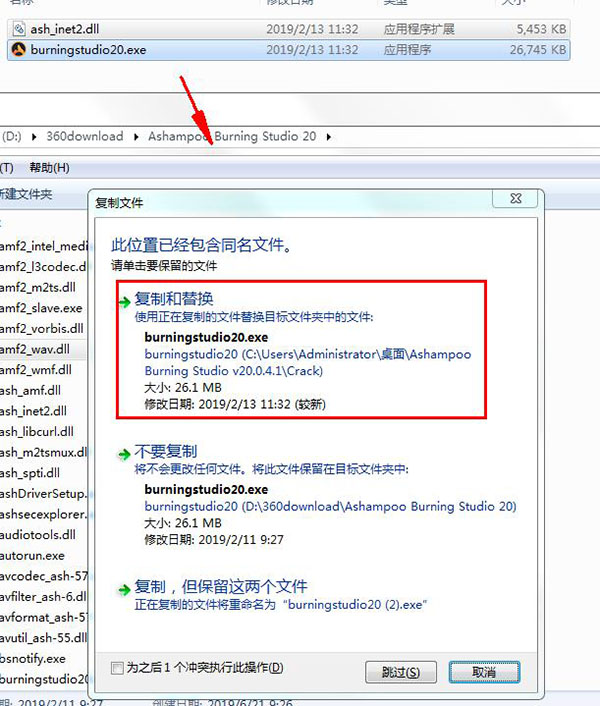This screenshot has width=600, height=706.
Task: Select autorun.exe in the file list
Action: click(x=33, y=555)
